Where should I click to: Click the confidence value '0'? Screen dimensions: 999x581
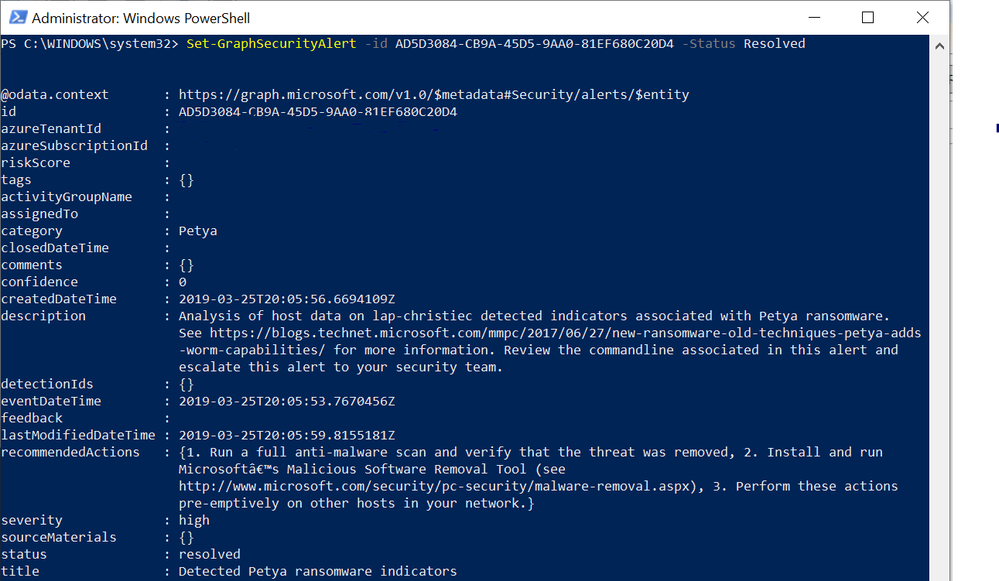coord(182,282)
